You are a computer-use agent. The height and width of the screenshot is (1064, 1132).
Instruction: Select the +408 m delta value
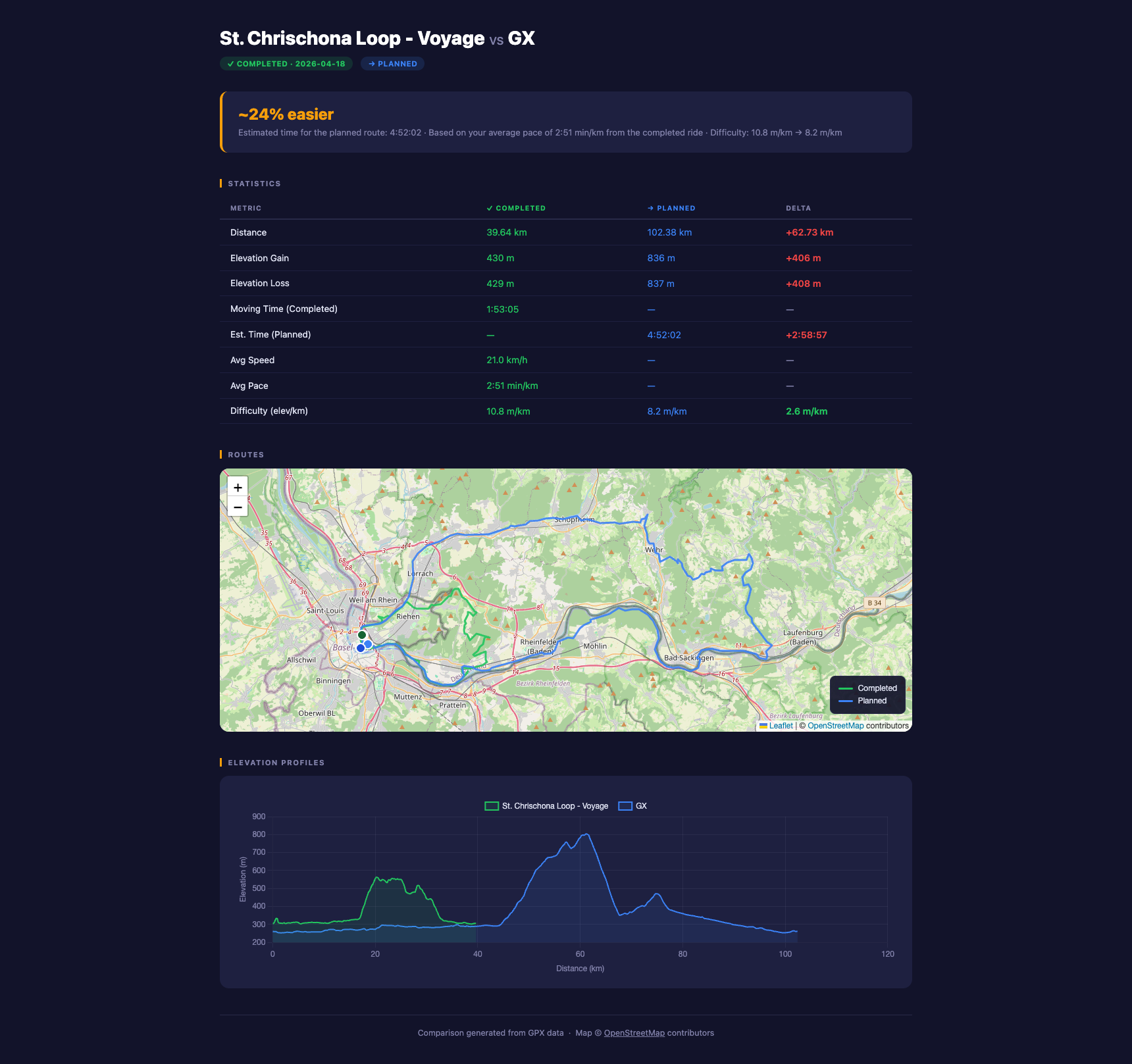point(804,284)
